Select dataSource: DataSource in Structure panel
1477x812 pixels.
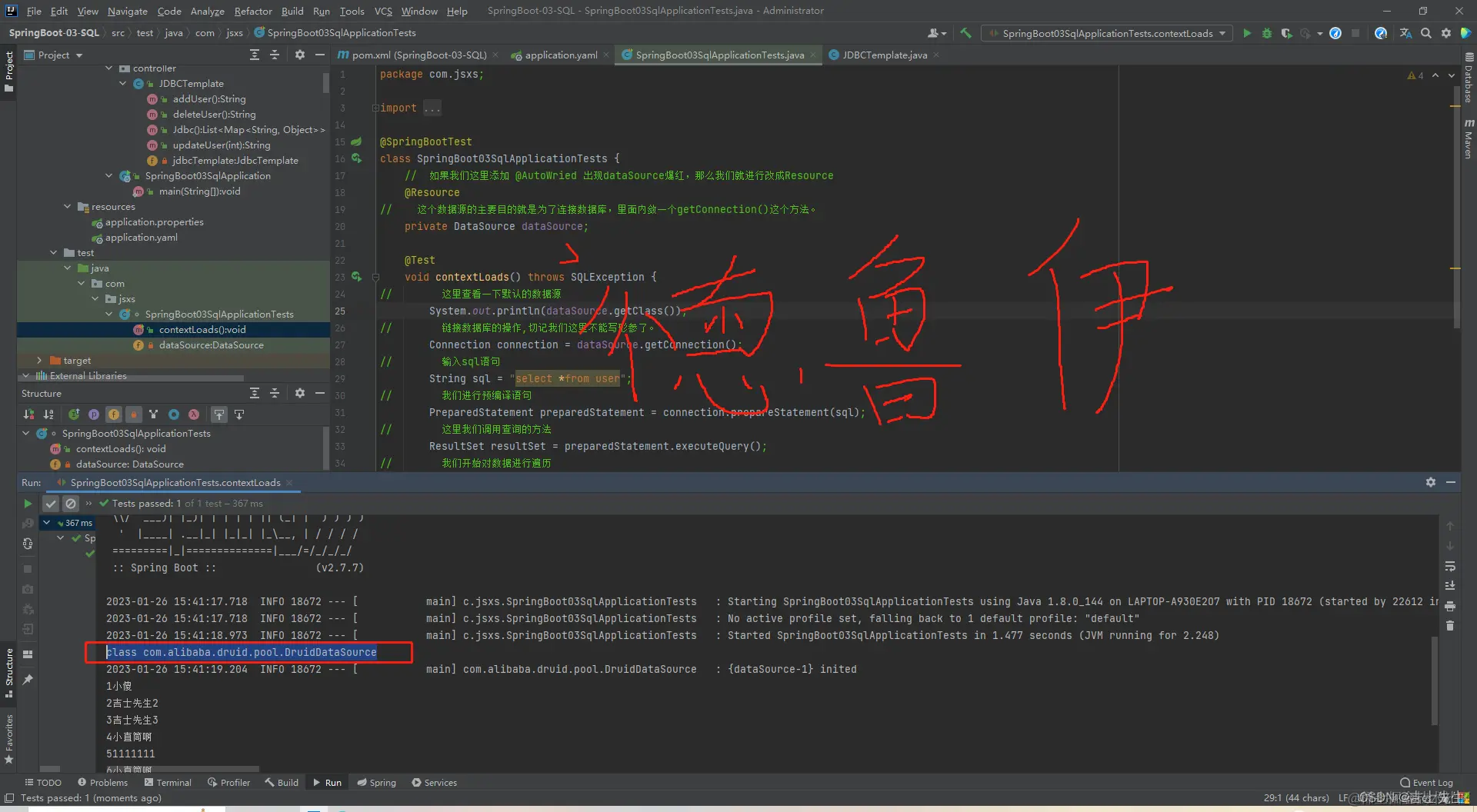pos(129,464)
